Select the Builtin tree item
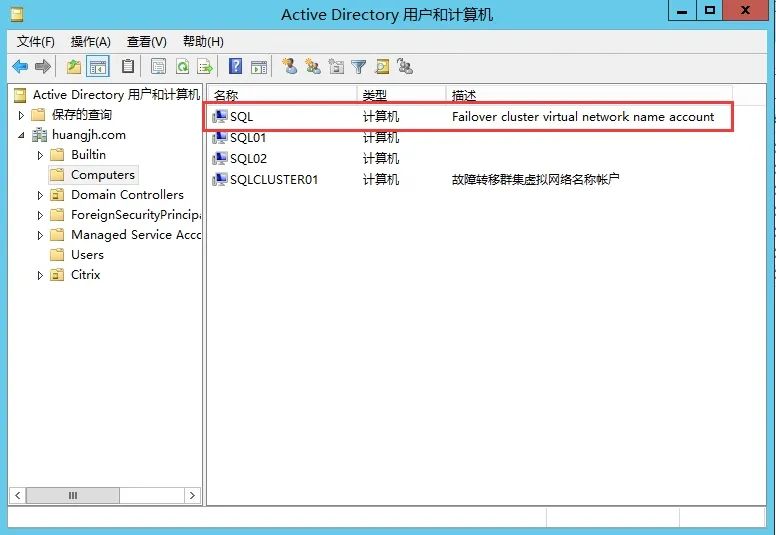This screenshot has height=535, width=776. (89, 155)
